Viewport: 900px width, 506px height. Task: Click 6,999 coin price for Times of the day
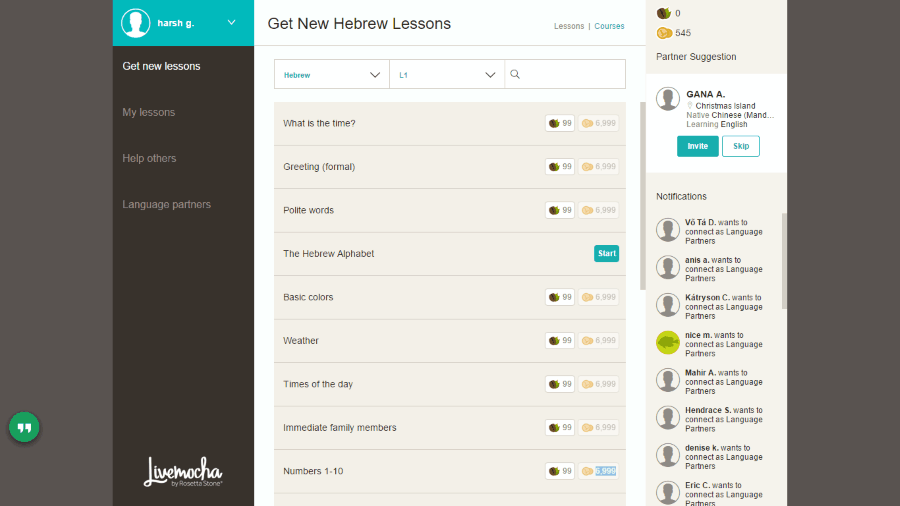(x=598, y=384)
